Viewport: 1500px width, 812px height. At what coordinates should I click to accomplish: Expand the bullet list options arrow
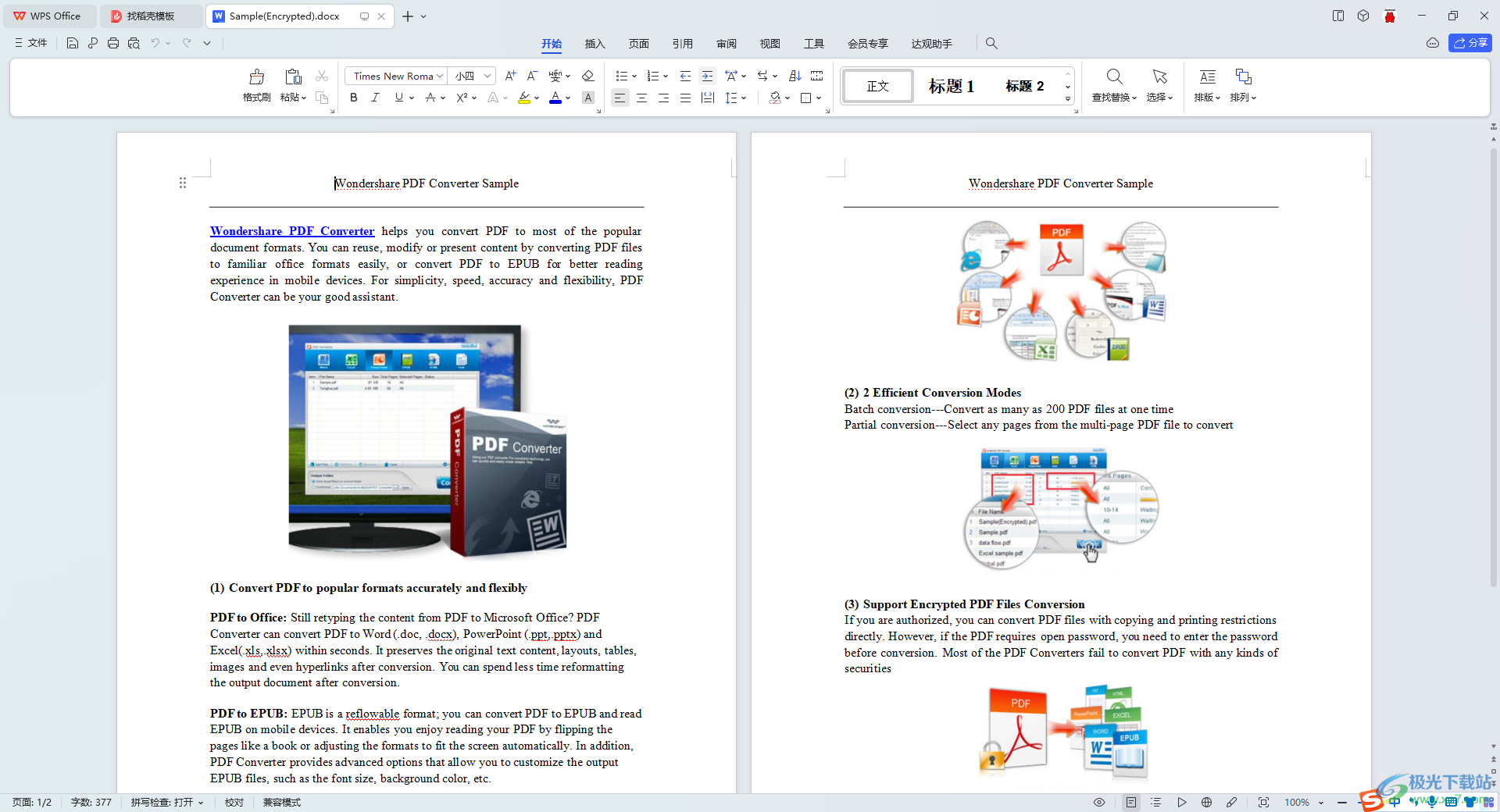pyautogui.click(x=634, y=77)
